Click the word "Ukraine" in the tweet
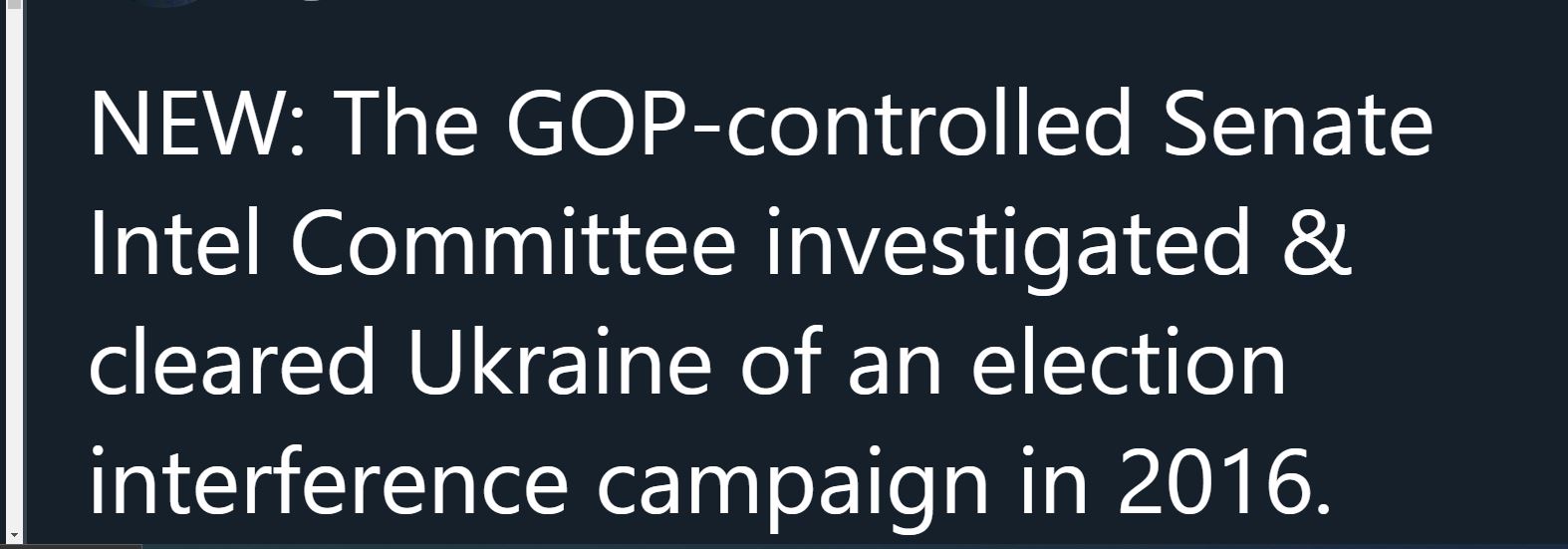Image resolution: width=1568 pixels, height=549 pixels. tap(558, 362)
